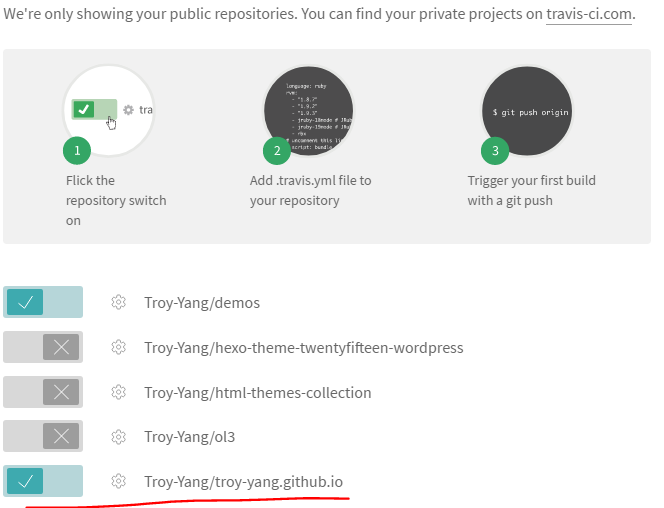The width and height of the screenshot is (664, 508).
Task: Open the travis-ci.com link
Action: 589,16
